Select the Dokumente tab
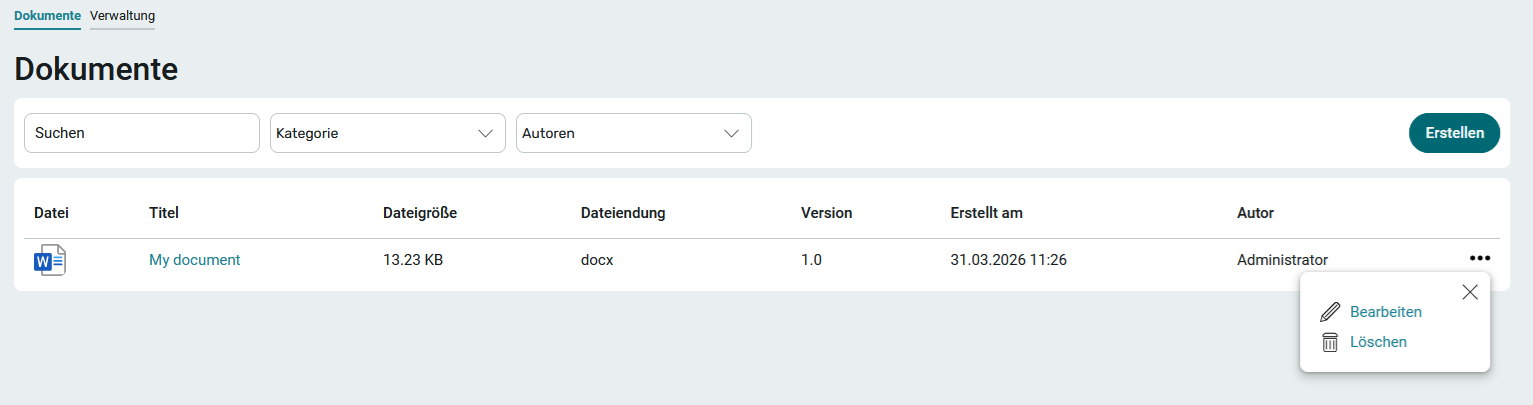Screen dimensions: 1533x405 (47, 16)
